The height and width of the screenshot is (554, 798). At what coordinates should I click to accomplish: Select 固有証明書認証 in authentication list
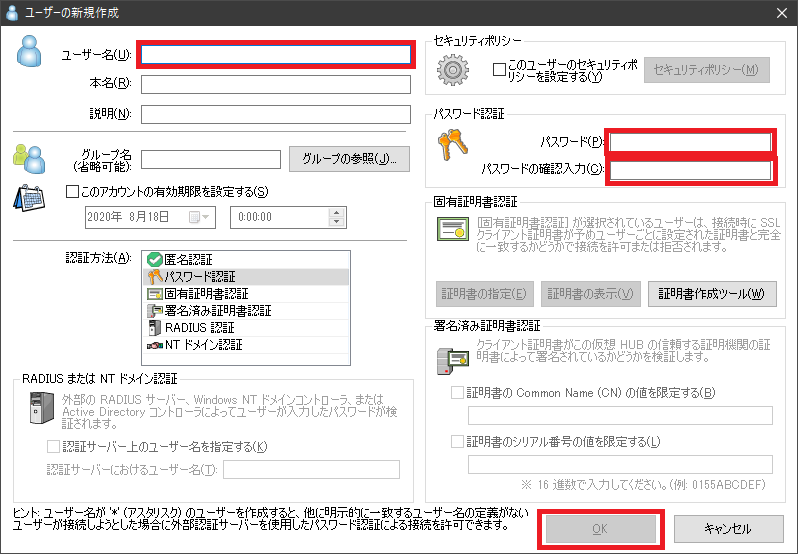[x=246, y=294]
